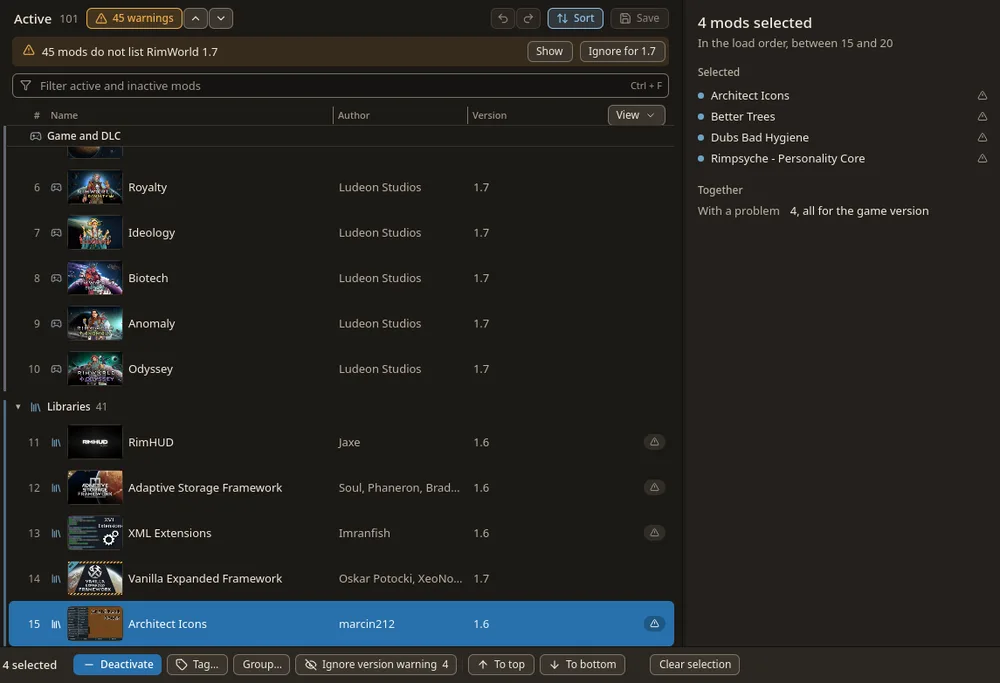Select the Ideology thumbnail
This screenshot has width=1000, height=683.
point(95,233)
